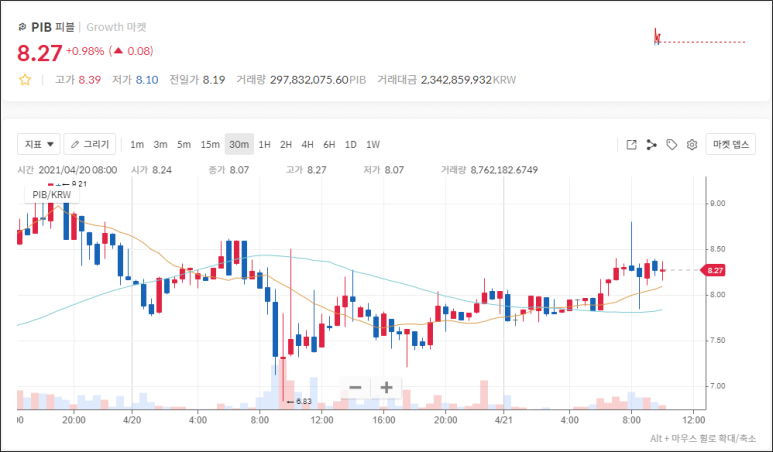Open the 지표 indicators dropdown
Viewport: 773px width, 452px height.
coord(39,144)
